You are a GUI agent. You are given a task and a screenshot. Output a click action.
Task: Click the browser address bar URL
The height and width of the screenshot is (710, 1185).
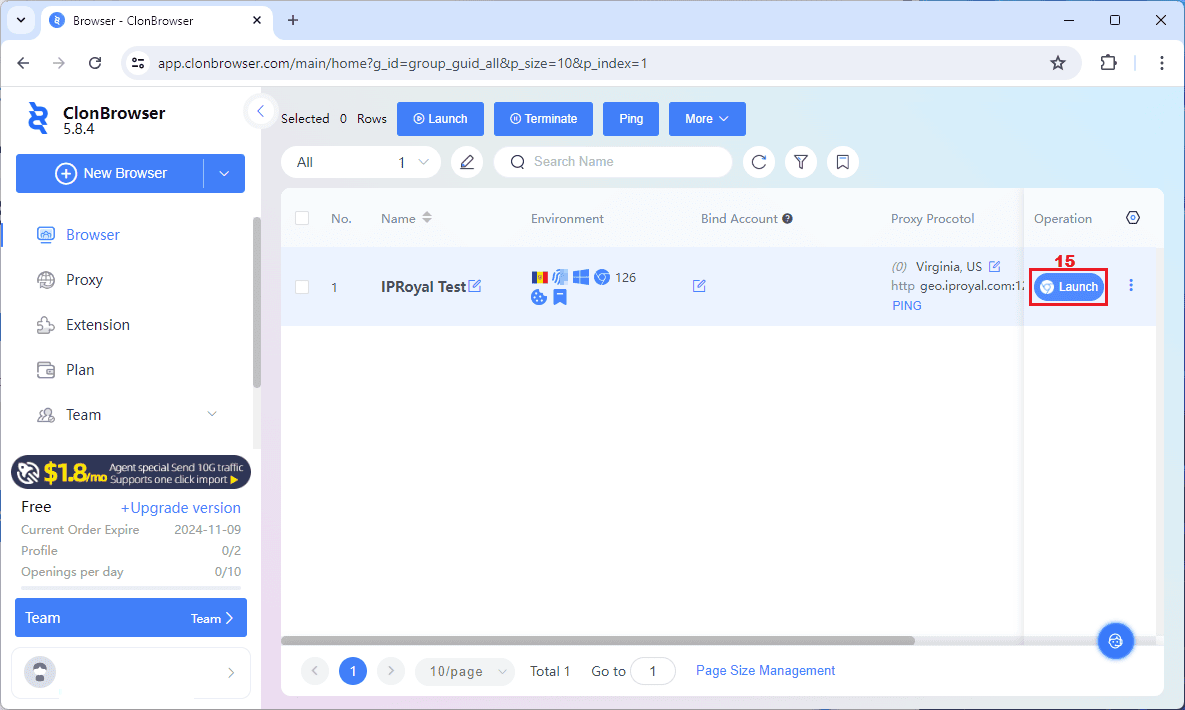402,64
